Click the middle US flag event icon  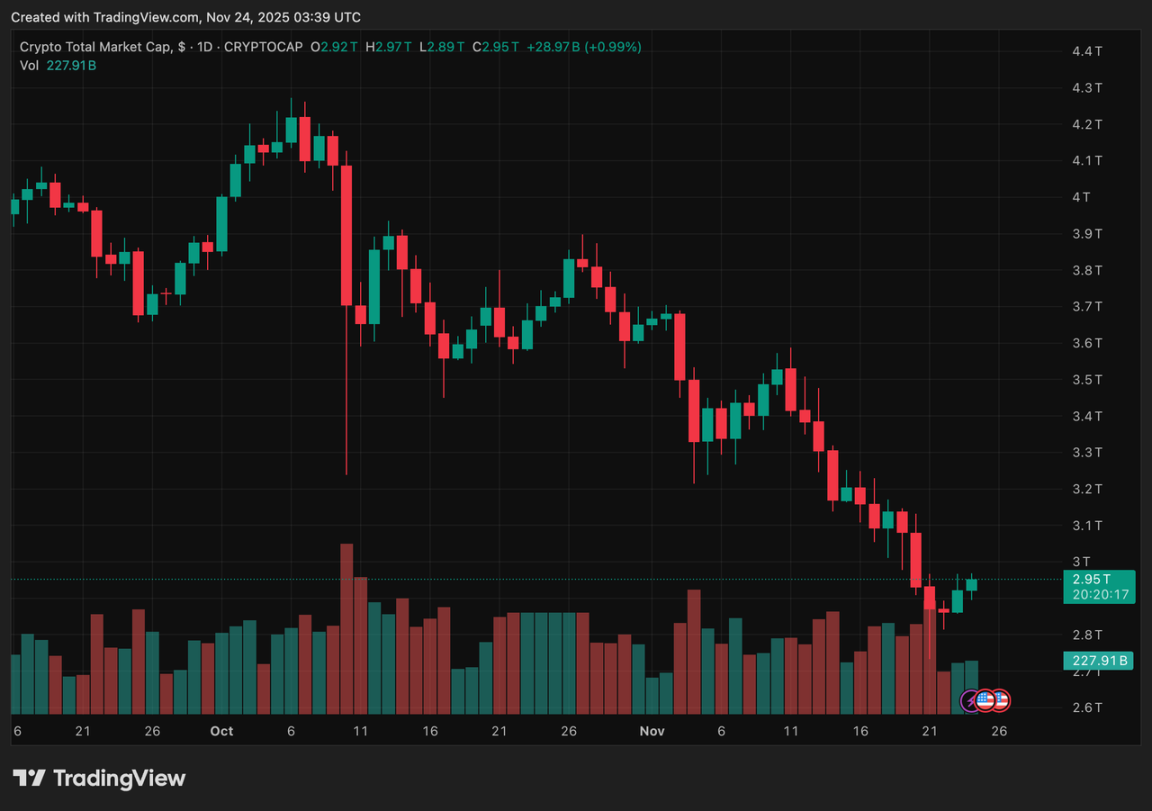click(985, 701)
